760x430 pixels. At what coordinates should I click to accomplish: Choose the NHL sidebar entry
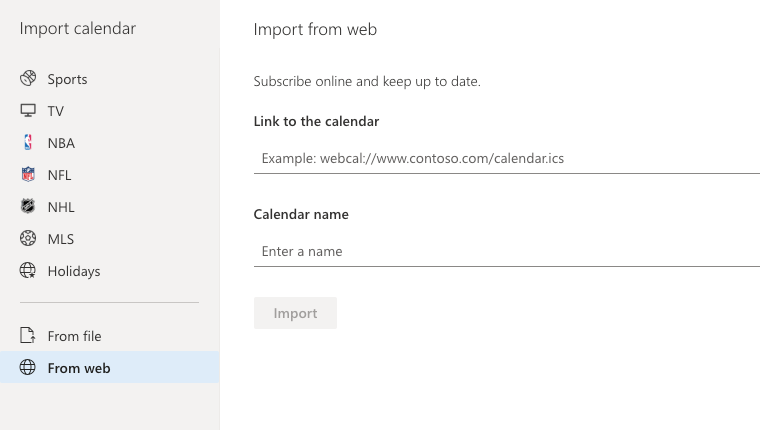pyautogui.click(x=110, y=207)
